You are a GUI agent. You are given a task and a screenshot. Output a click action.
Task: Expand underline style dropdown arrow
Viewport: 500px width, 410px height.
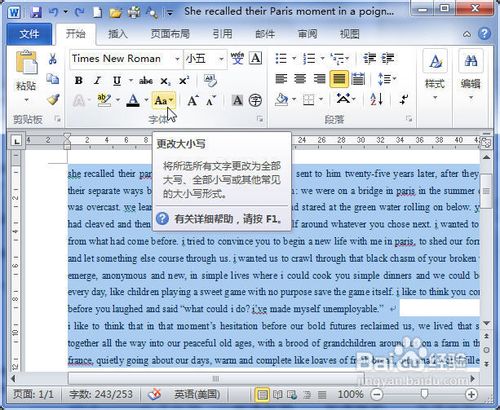[131, 80]
